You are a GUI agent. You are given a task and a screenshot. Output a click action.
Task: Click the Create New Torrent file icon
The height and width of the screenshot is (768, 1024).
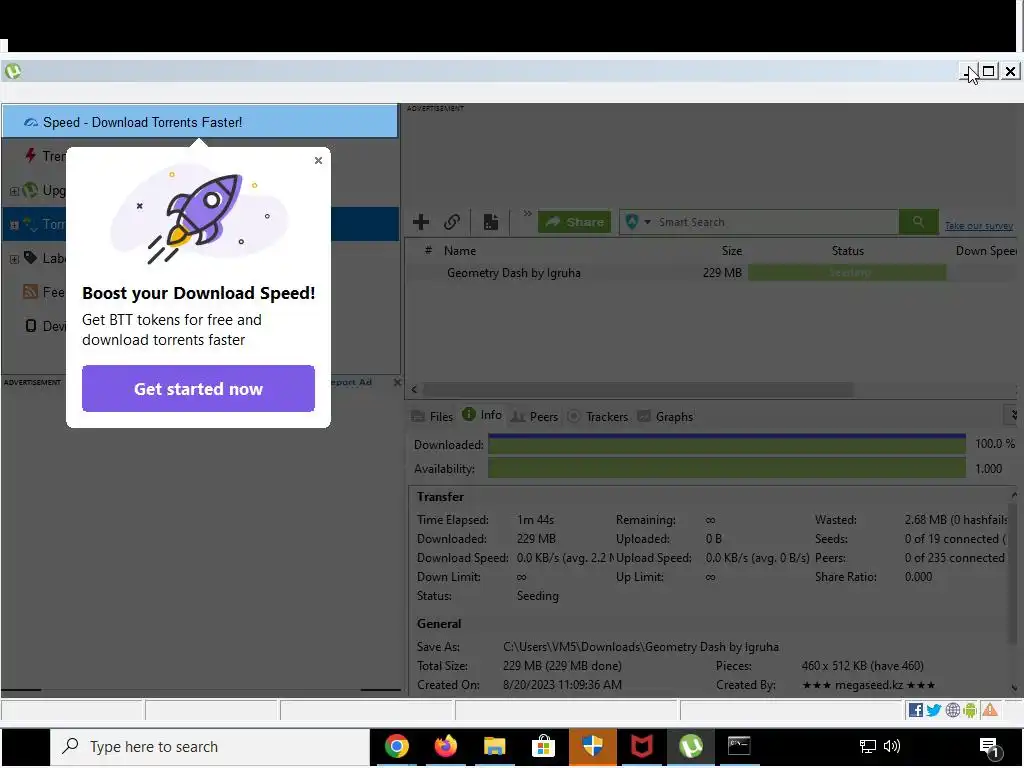490,222
